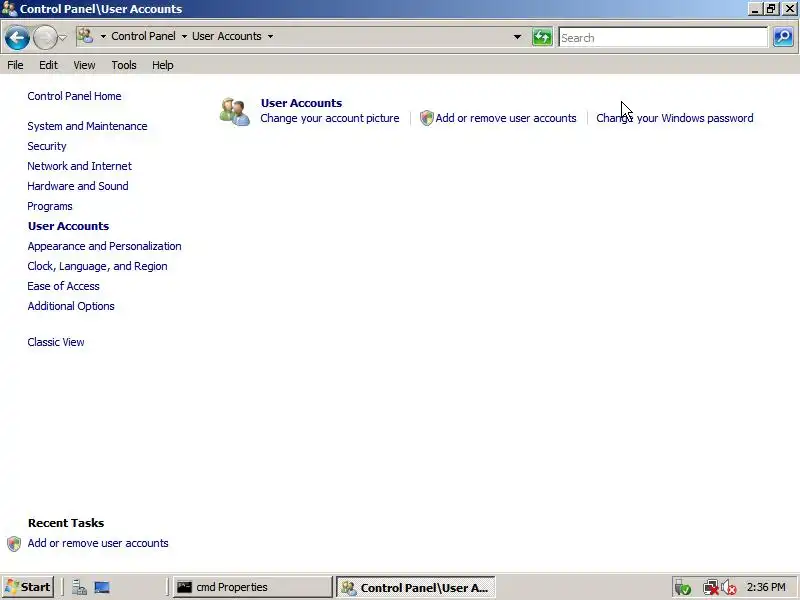The height and width of the screenshot is (600, 800).
Task: Expand the arrow after Control Panel breadcrumb
Action: (184, 37)
